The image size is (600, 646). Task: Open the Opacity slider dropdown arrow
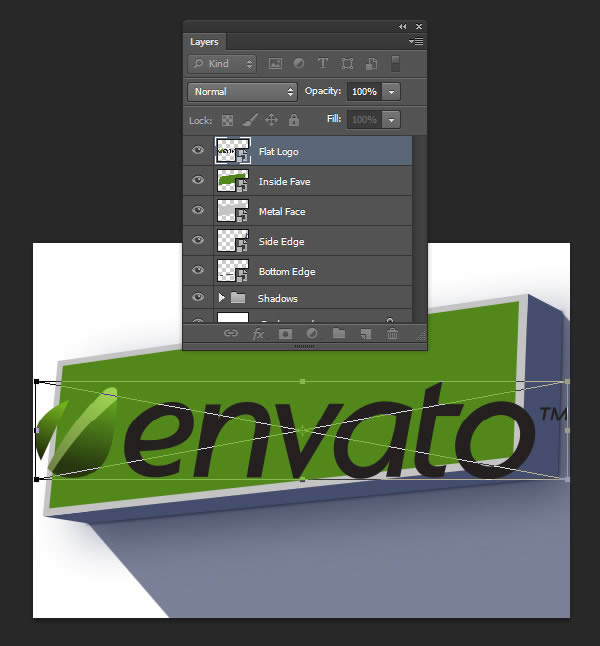pyautogui.click(x=391, y=92)
